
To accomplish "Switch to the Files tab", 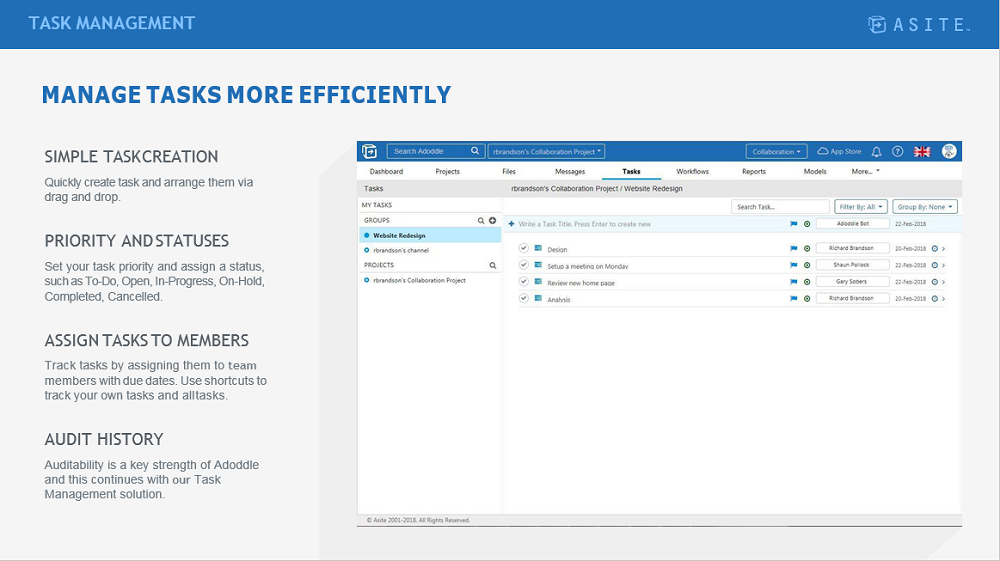I will pos(508,171).
